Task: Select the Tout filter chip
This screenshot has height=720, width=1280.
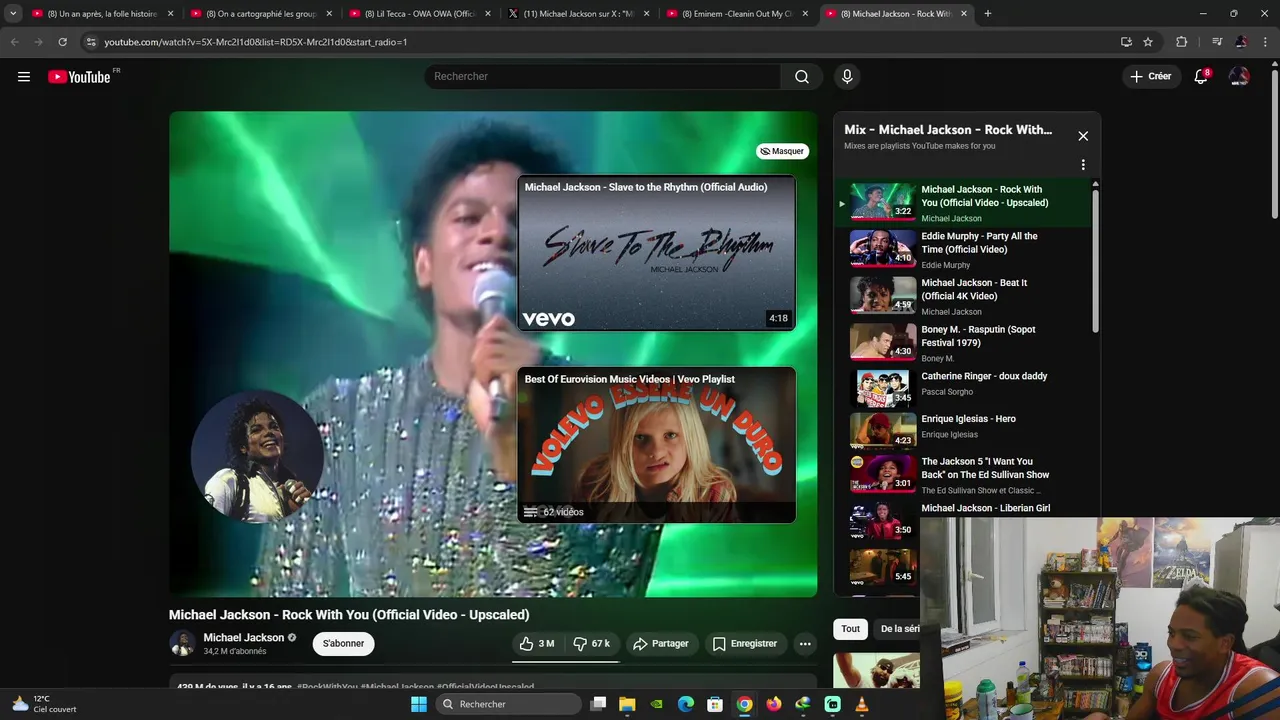Action: (x=850, y=629)
